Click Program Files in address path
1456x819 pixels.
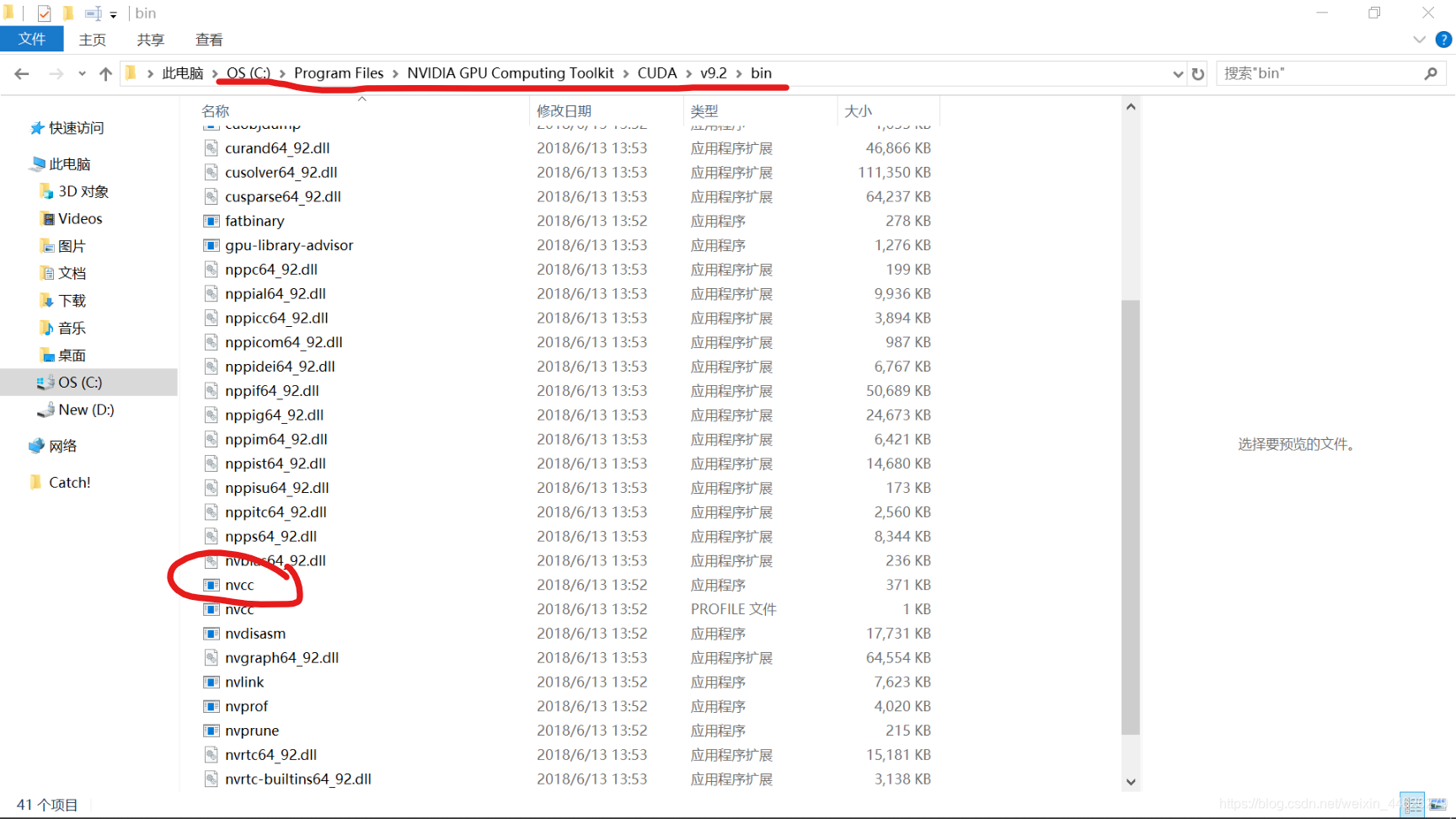(339, 73)
